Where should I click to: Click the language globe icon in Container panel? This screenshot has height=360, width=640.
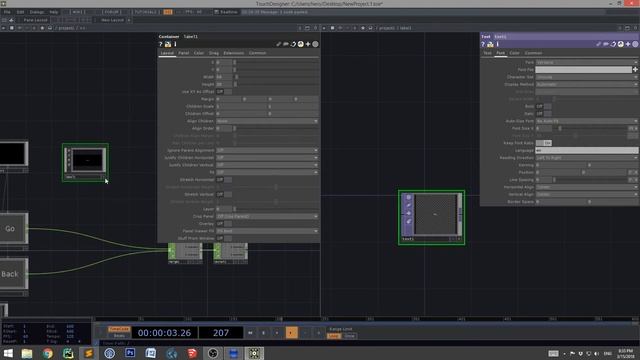pyautogui.click(x=300, y=44)
